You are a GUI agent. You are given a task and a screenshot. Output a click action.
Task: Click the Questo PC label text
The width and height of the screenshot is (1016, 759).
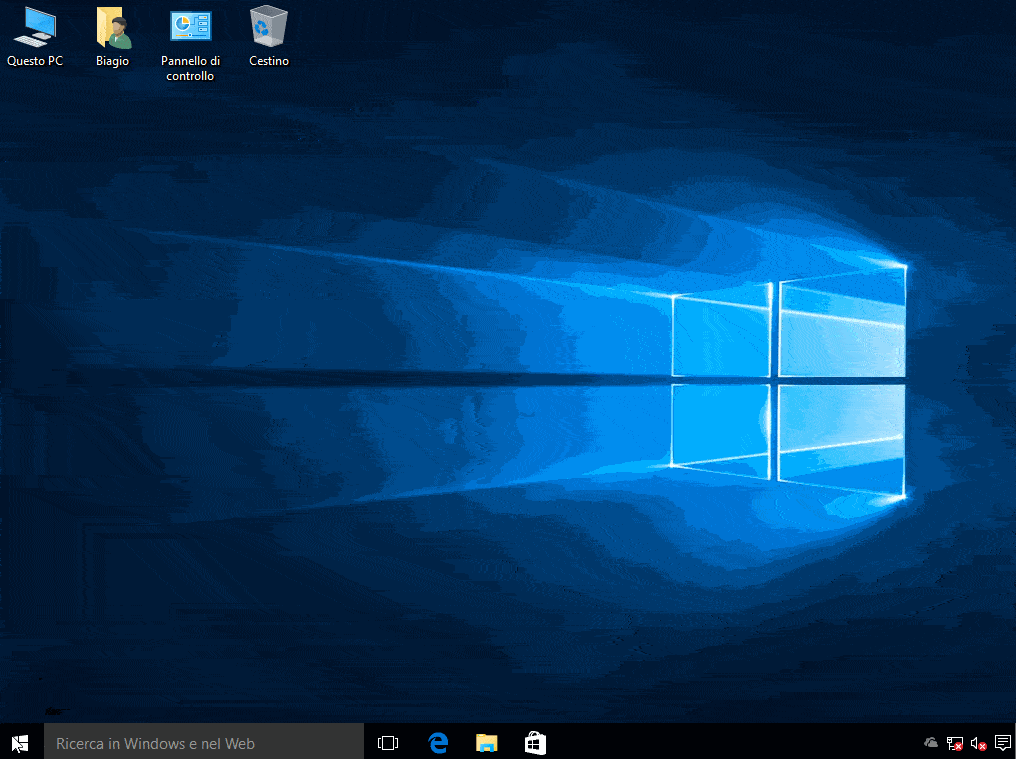[x=35, y=61]
